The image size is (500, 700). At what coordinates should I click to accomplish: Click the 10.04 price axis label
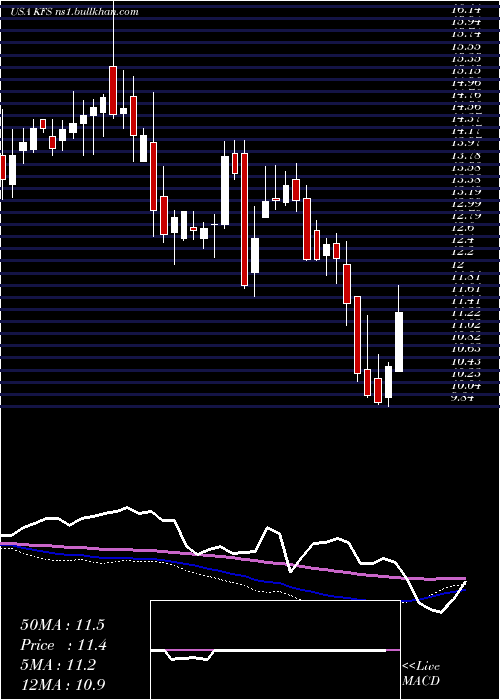(467, 386)
